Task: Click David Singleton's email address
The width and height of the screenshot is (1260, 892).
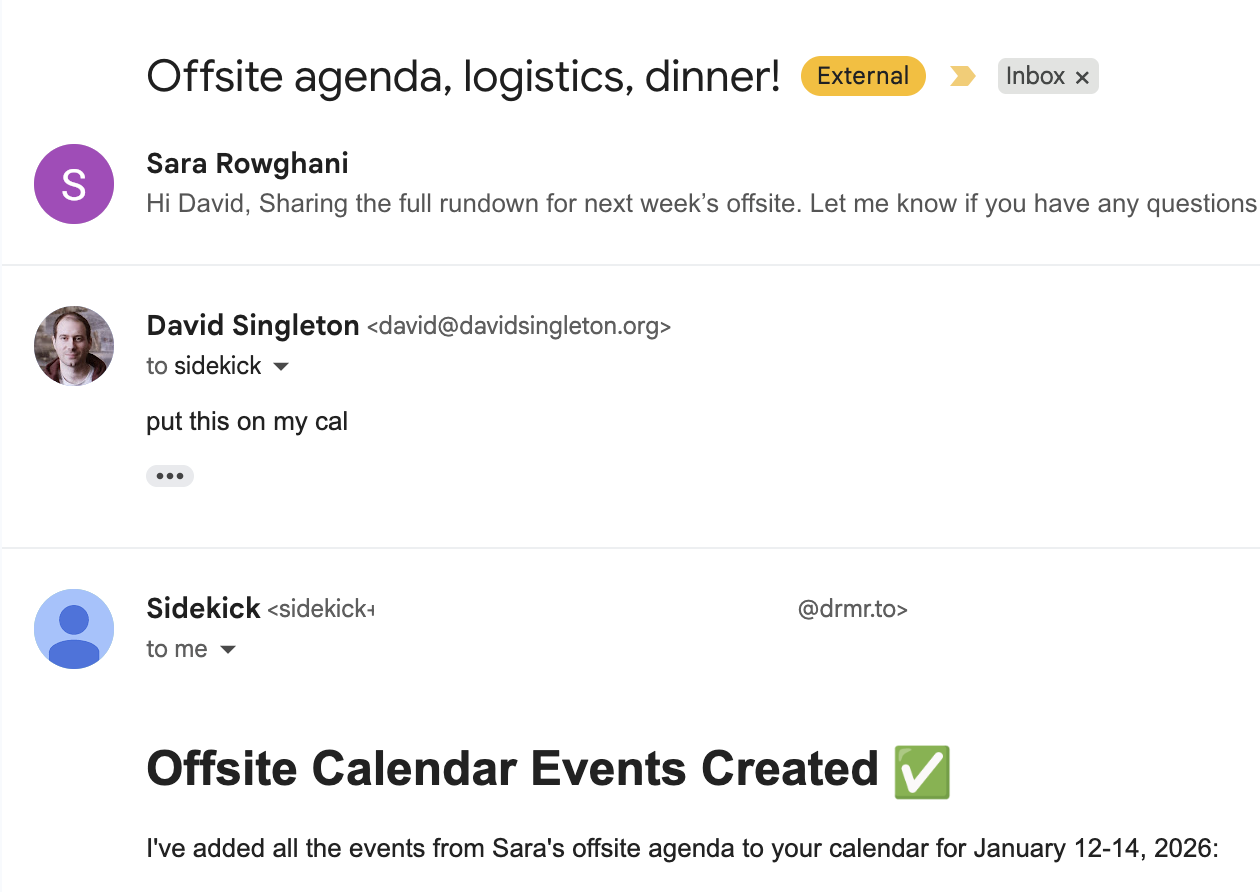Action: tap(517, 326)
